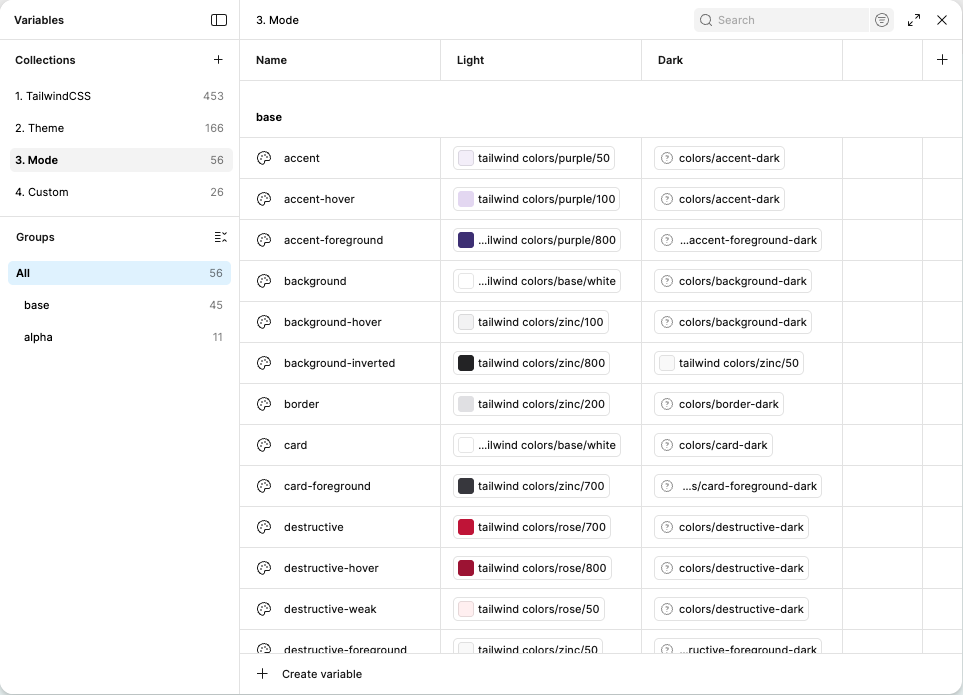The image size is (963, 695).
Task: Select the variable type icon next to accent
Action: click(264, 158)
